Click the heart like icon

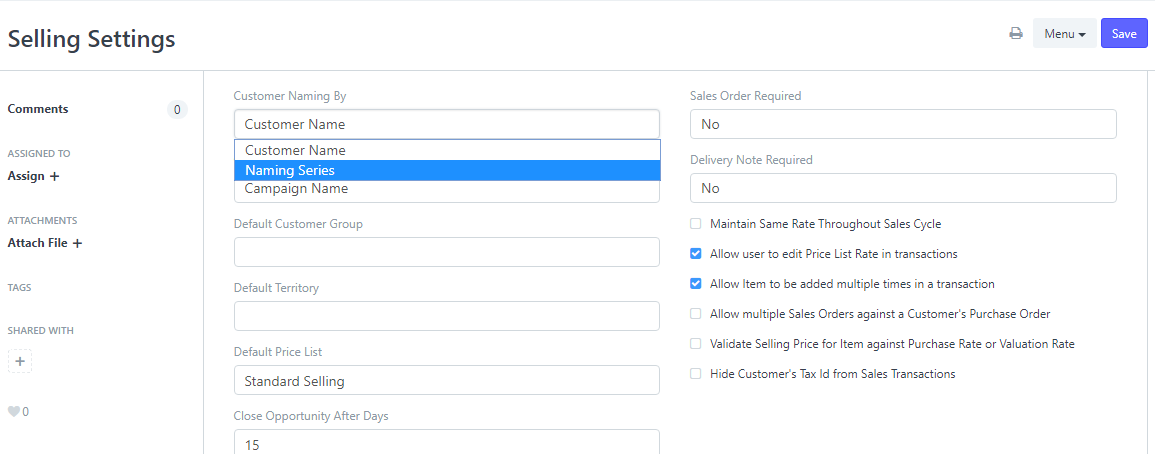[x=13, y=412]
